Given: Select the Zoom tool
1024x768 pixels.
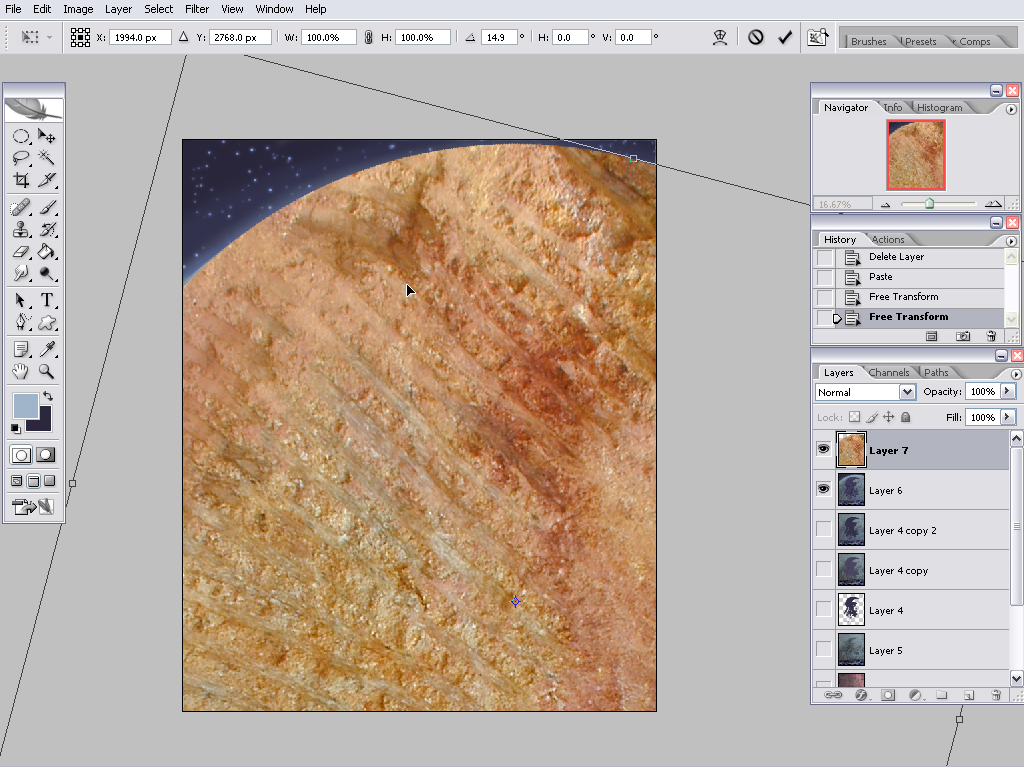Looking at the screenshot, I should [x=46, y=372].
